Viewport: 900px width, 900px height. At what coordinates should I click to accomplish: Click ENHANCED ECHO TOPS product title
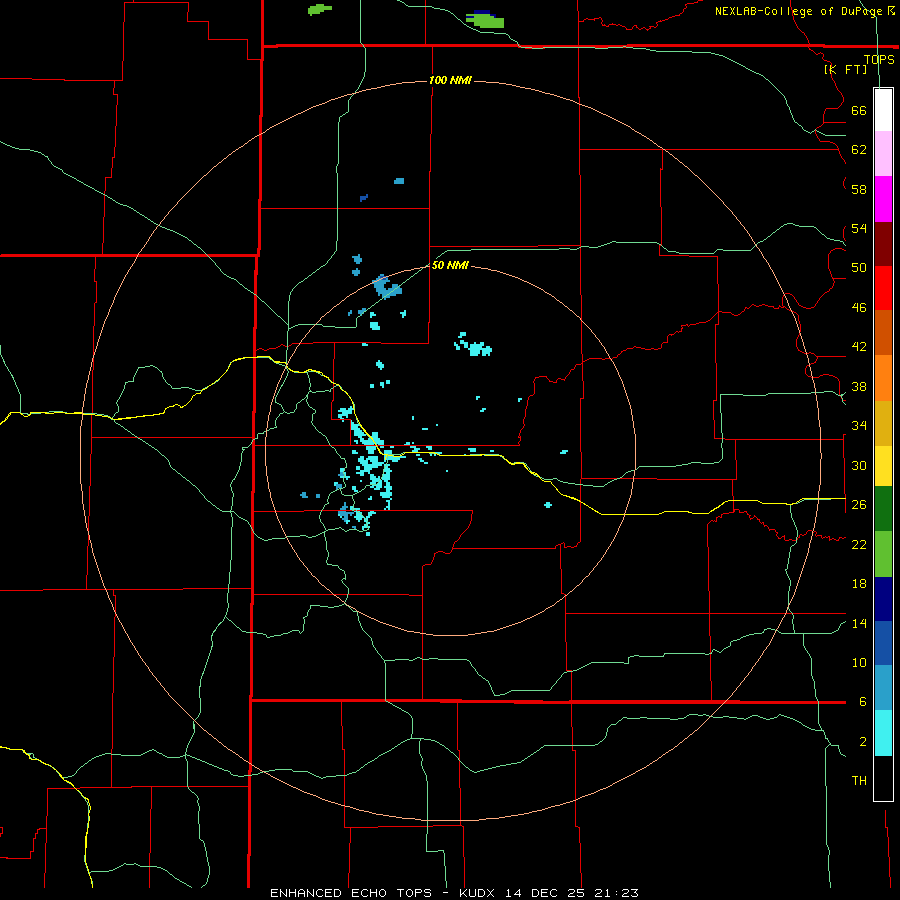351,893
